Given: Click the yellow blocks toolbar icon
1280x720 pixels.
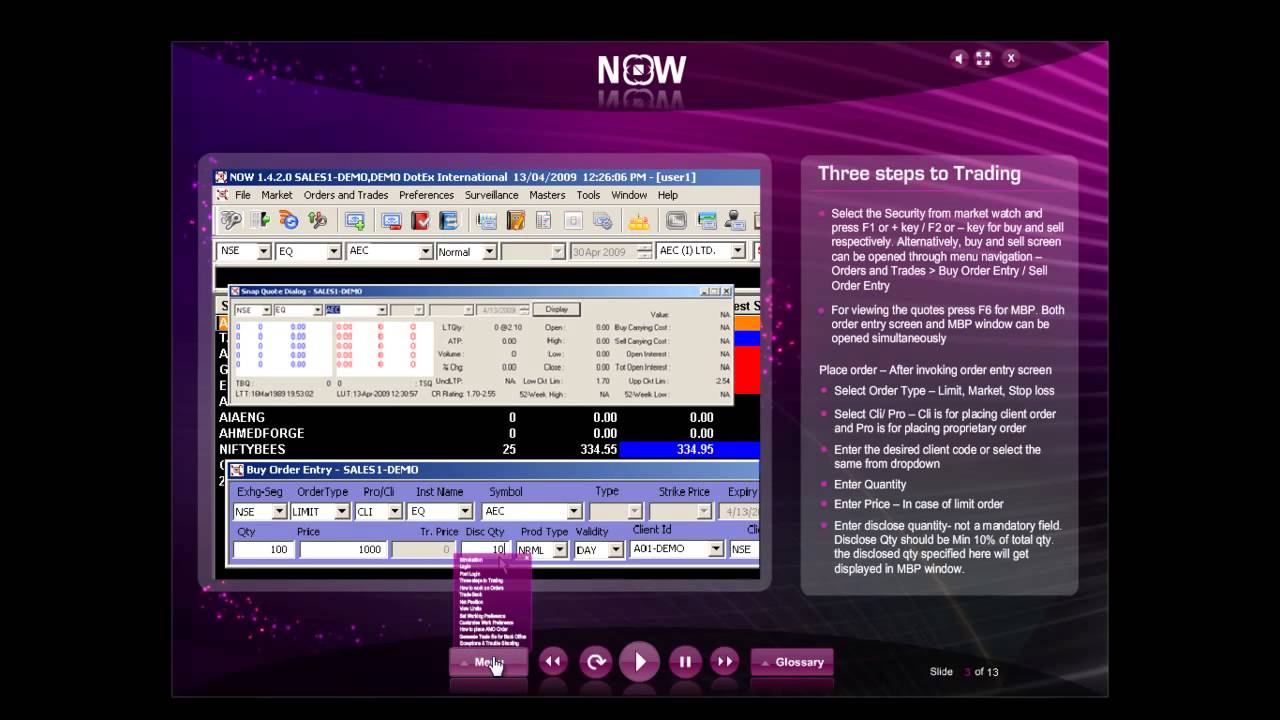Looking at the screenshot, I should click(639, 221).
